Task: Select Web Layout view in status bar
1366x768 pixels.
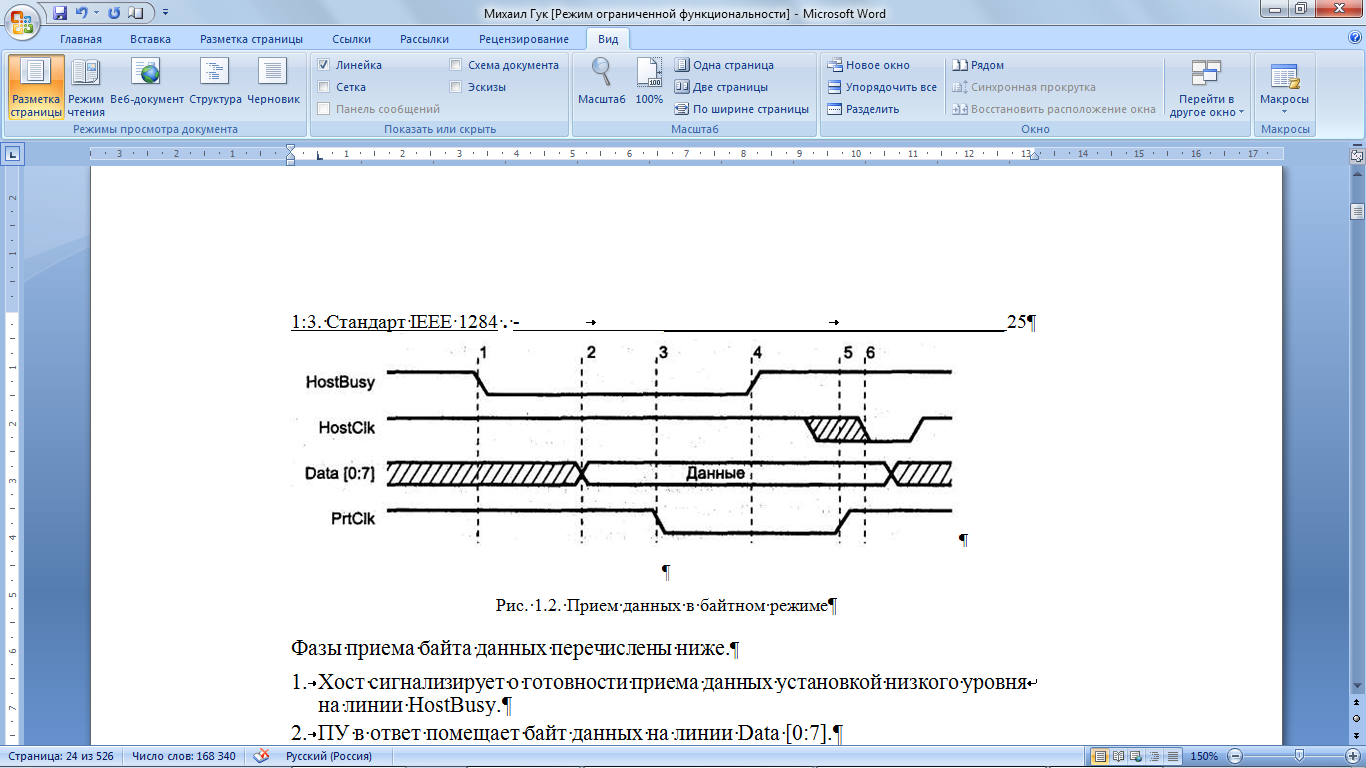Action: click(x=1138, y=756)
